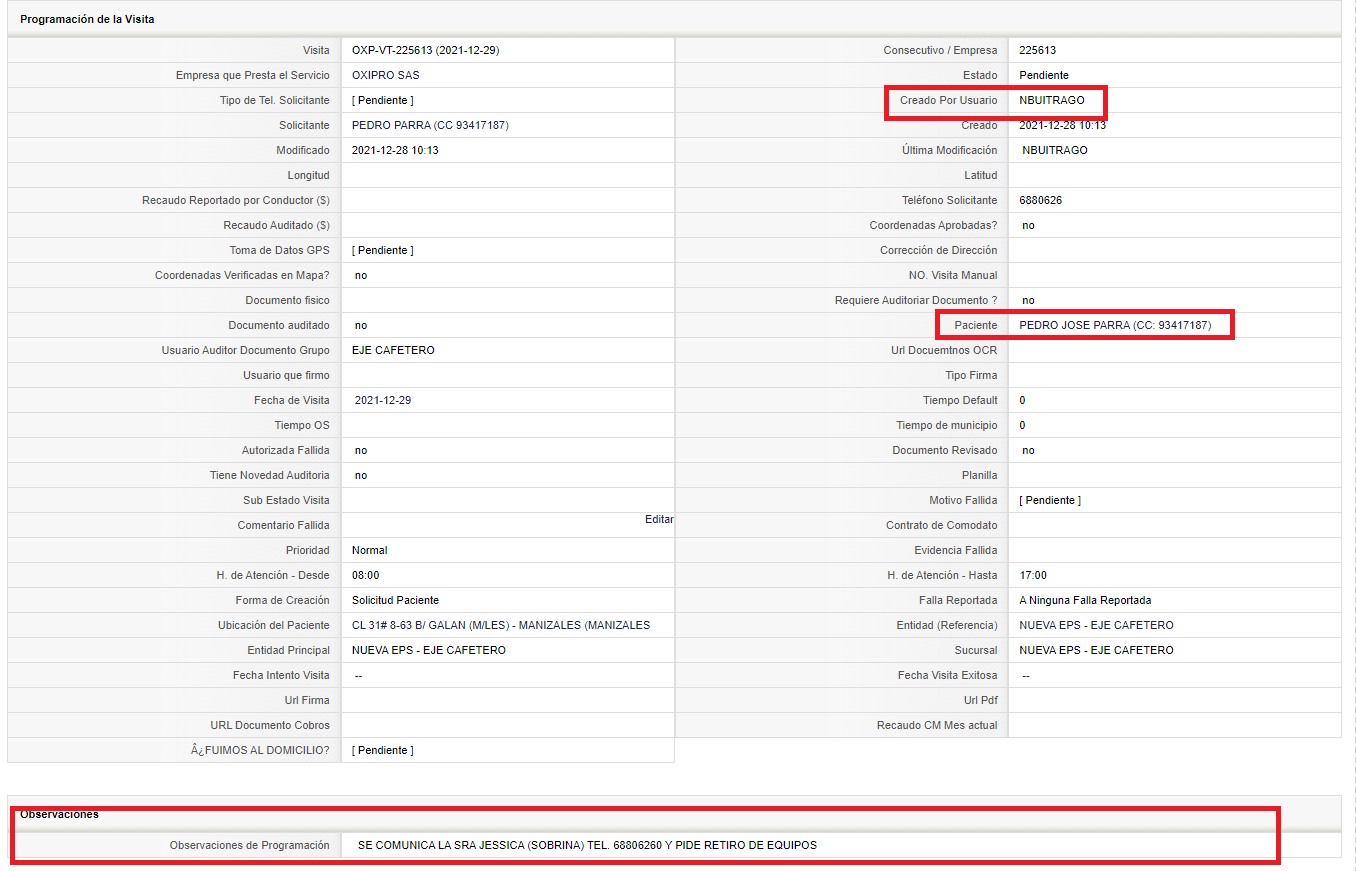
Task: Click end hour 17:00
Action: click(1033, 575)
